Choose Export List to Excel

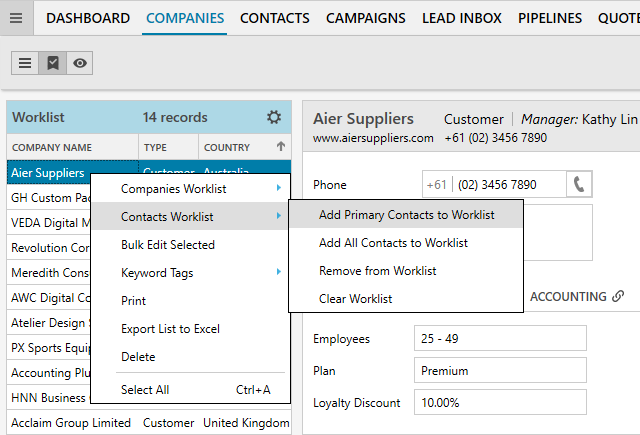point(170,329)
